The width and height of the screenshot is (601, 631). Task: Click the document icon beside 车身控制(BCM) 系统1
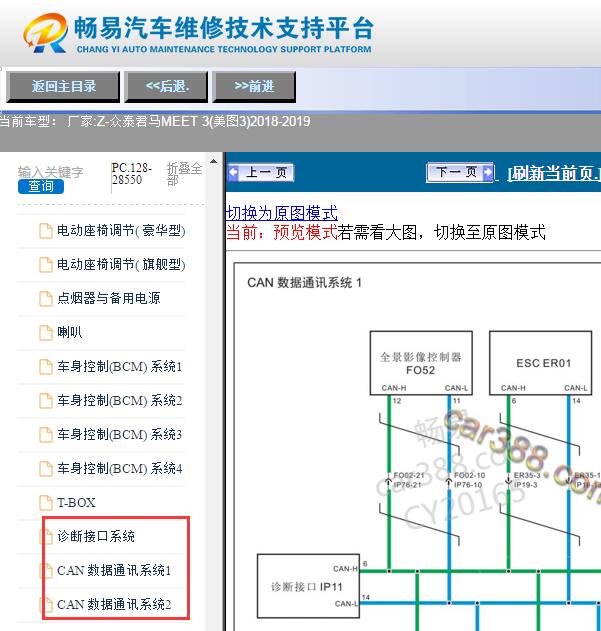45,367
